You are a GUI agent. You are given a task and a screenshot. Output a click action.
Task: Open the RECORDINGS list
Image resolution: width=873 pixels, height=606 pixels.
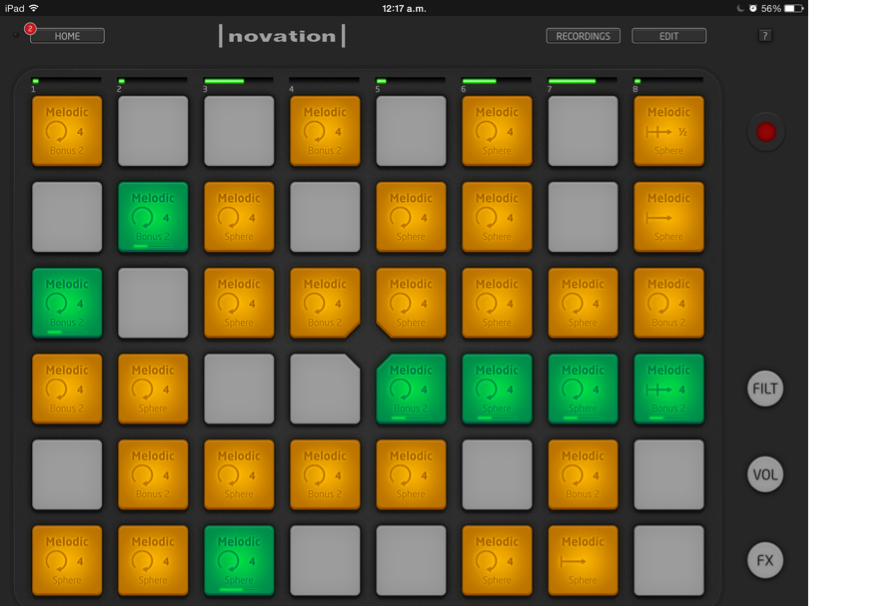tap(583, 36)
